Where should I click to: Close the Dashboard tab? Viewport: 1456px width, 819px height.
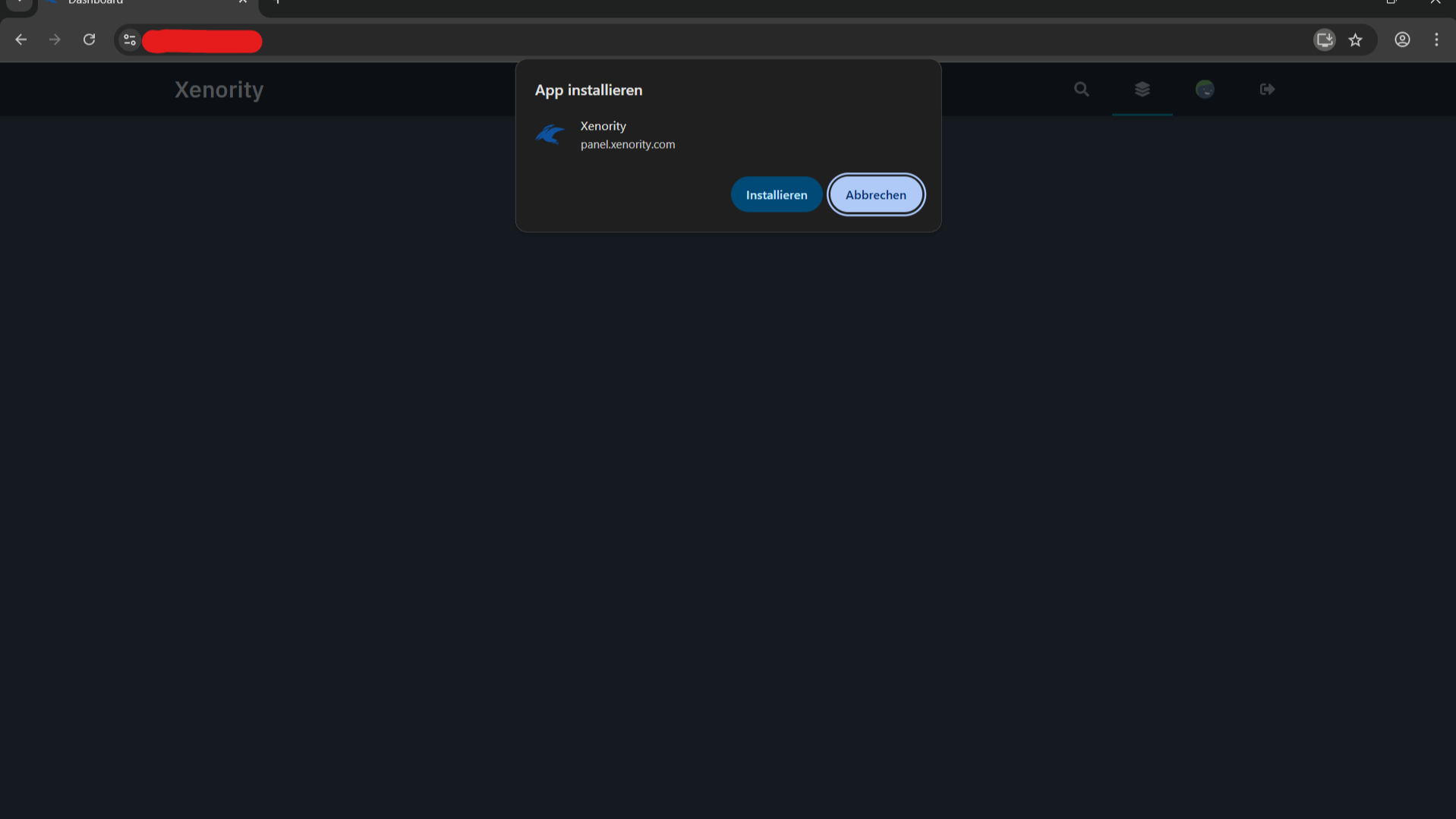coord(243,3)
